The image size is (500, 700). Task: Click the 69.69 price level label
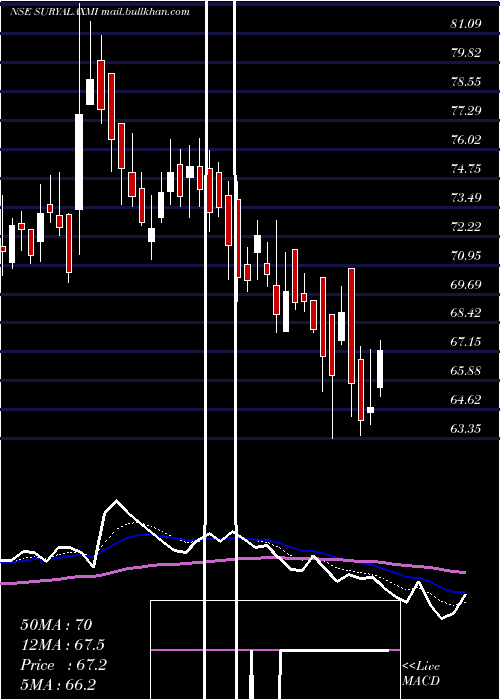pyautogui.click(x=466, y=284)
